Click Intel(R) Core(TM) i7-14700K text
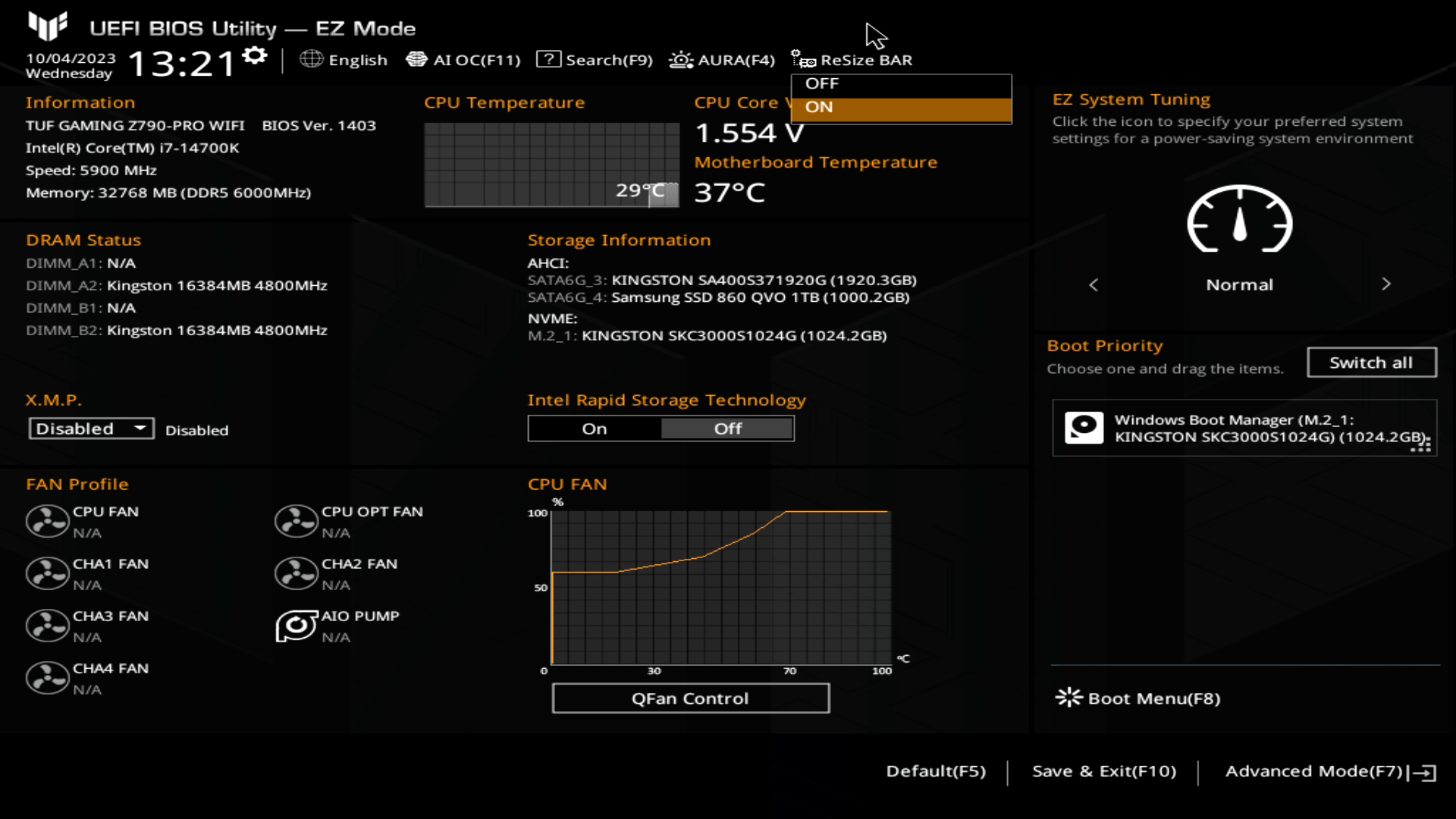This screenshot has width=1456, height=819. tap(133, 148)
